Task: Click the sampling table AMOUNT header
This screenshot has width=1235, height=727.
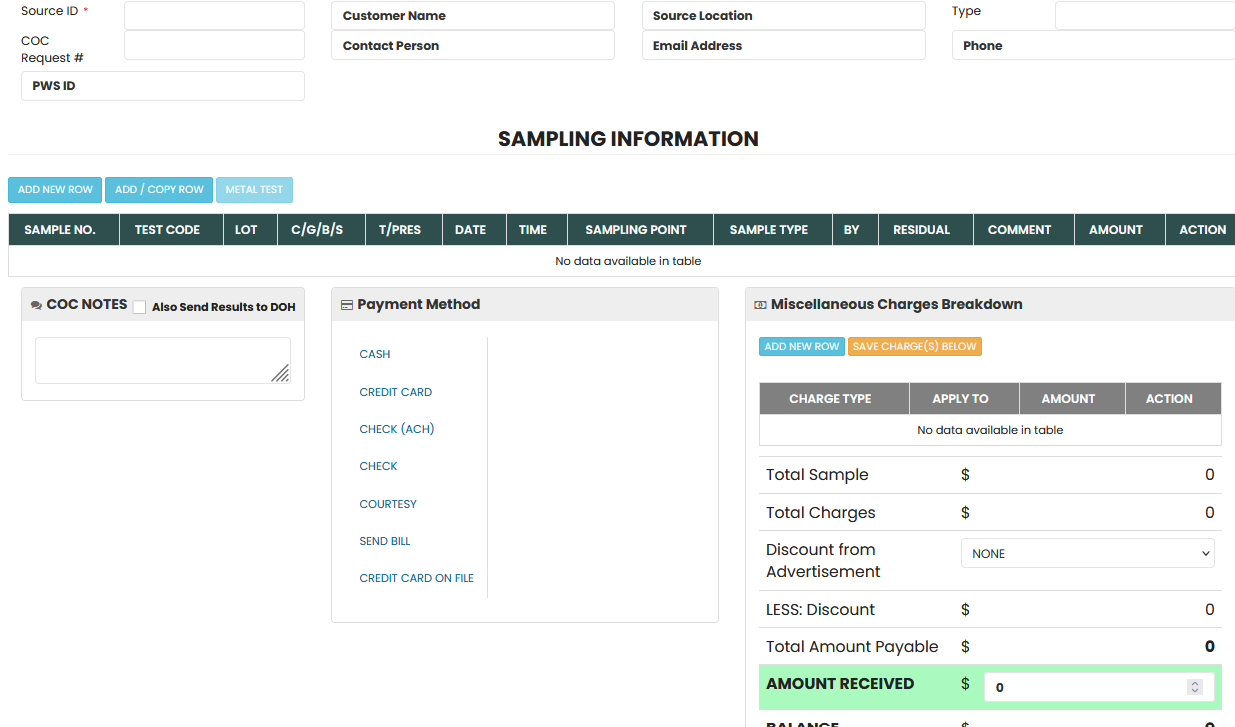Action: 1119,229
